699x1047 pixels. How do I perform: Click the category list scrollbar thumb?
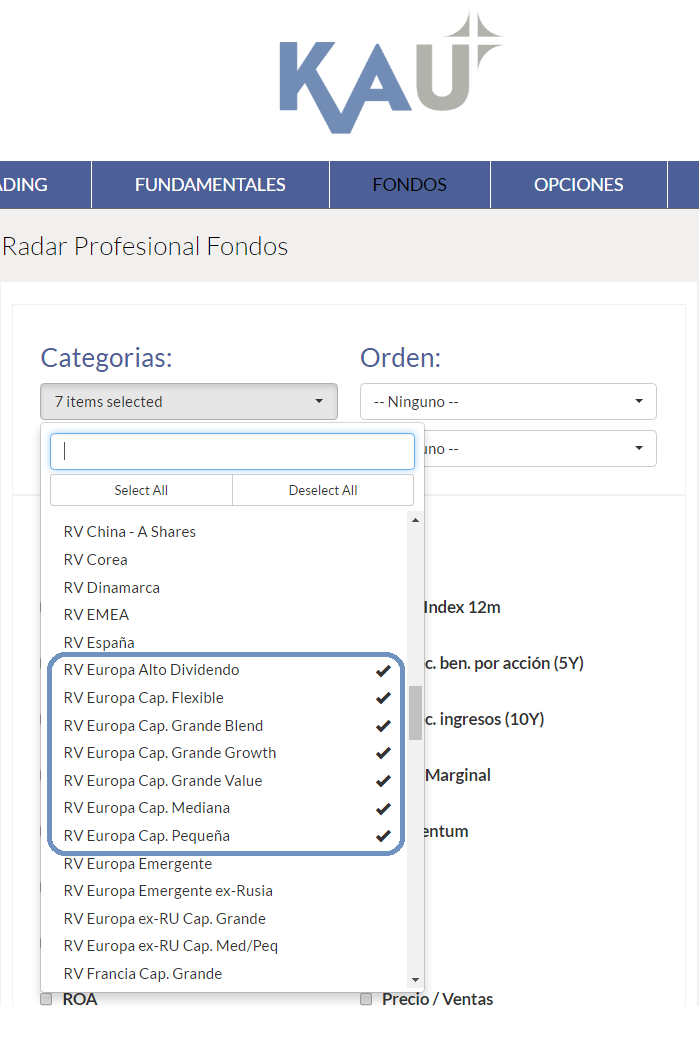coord(415,712)
